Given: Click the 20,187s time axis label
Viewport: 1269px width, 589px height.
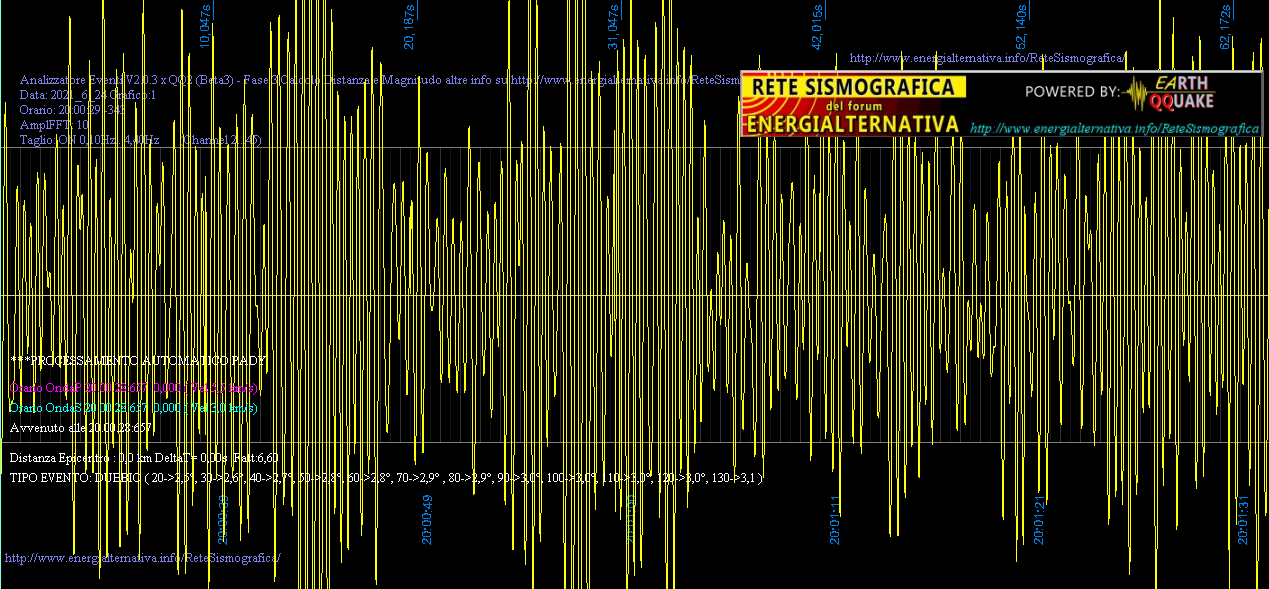Looking at the screenshot, I should click(409, 25).
